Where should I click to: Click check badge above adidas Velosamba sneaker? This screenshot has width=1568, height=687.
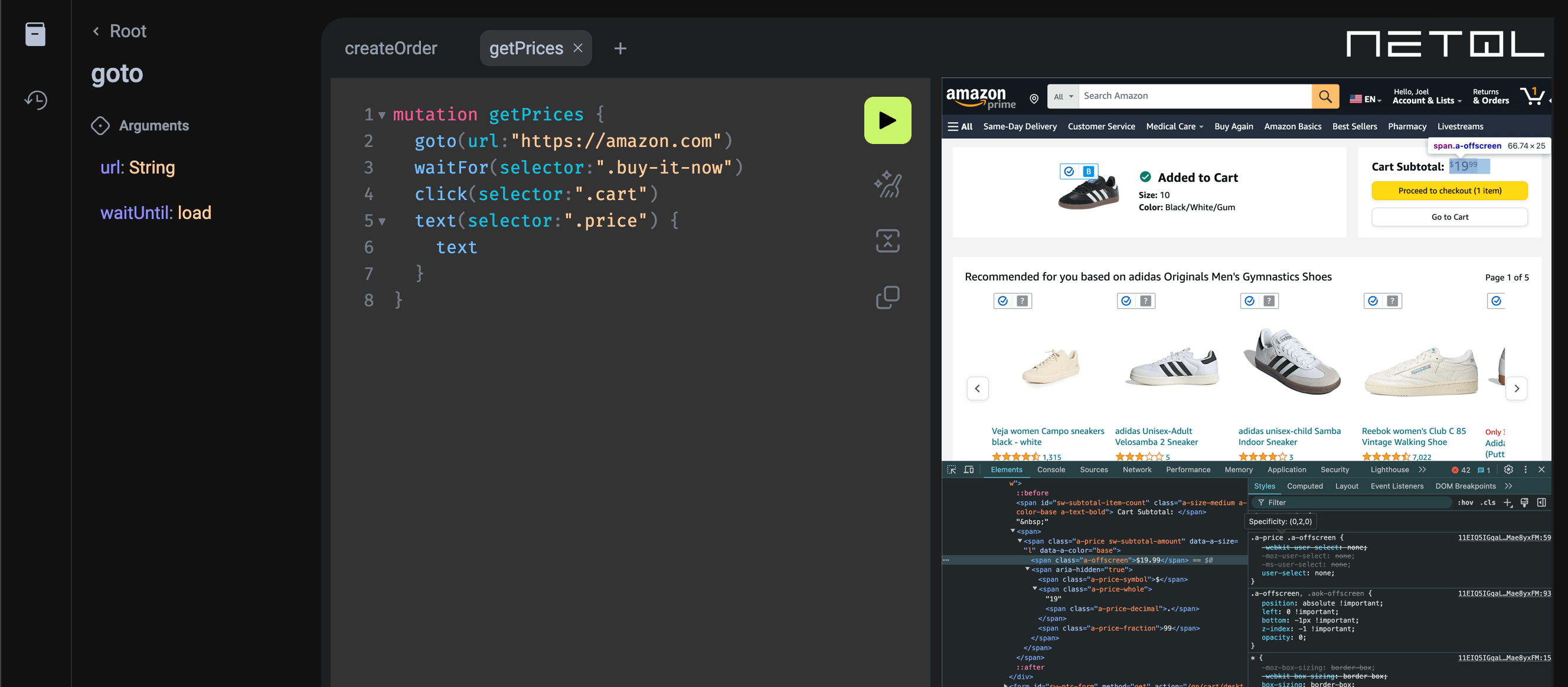1126,300
